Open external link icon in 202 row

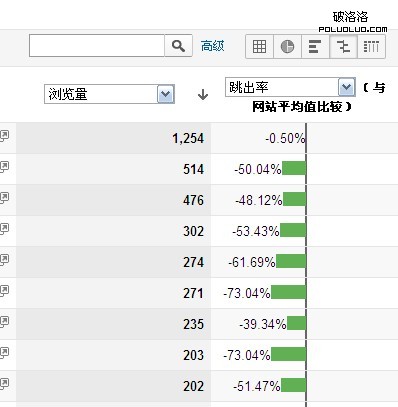pyautogui.click(x=4, y=384)
